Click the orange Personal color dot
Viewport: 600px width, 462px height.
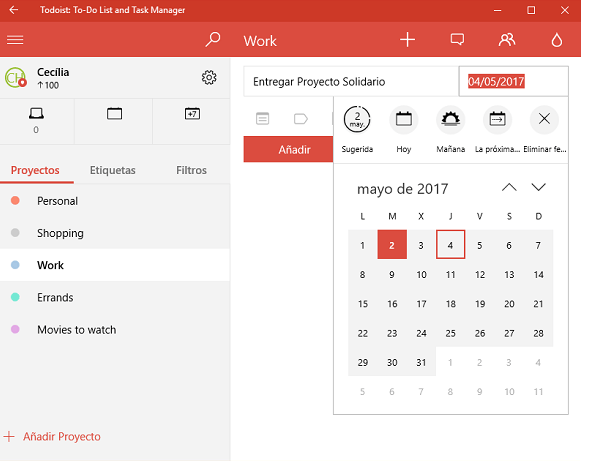point(15,201)
